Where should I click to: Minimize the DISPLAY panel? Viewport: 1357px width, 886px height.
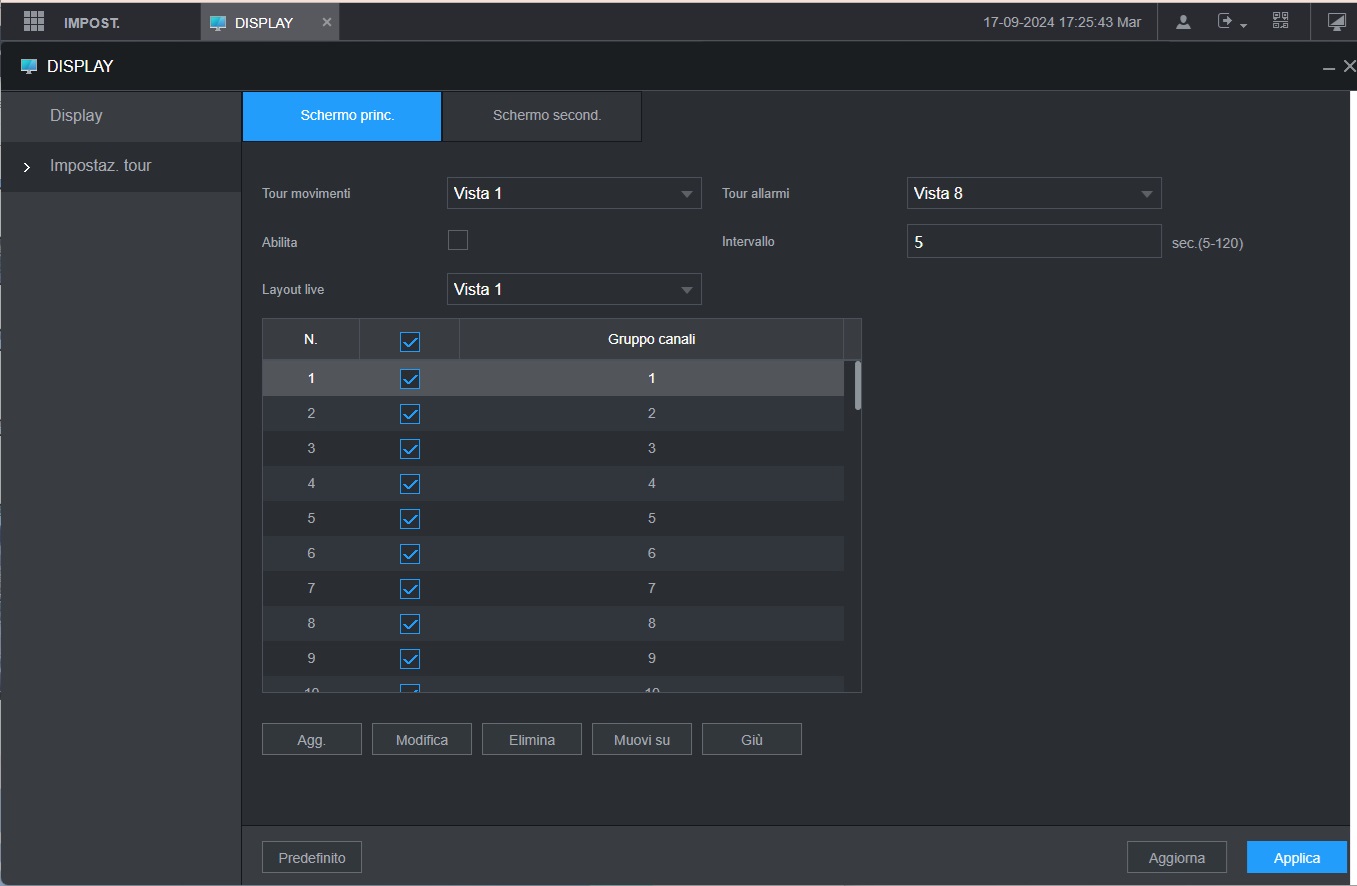pyautogui.click(x=1328, y=68)
